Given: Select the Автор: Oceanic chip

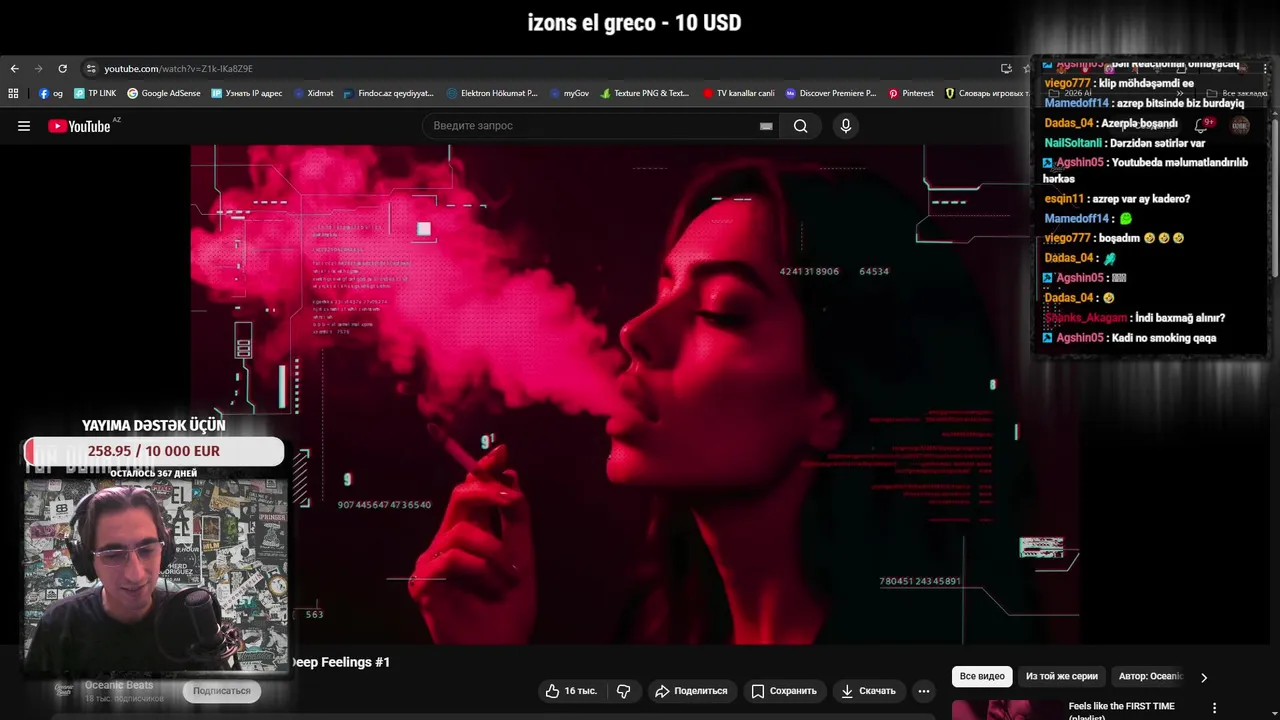Looking at the screenshot, I should click(x=1150, y=677).
